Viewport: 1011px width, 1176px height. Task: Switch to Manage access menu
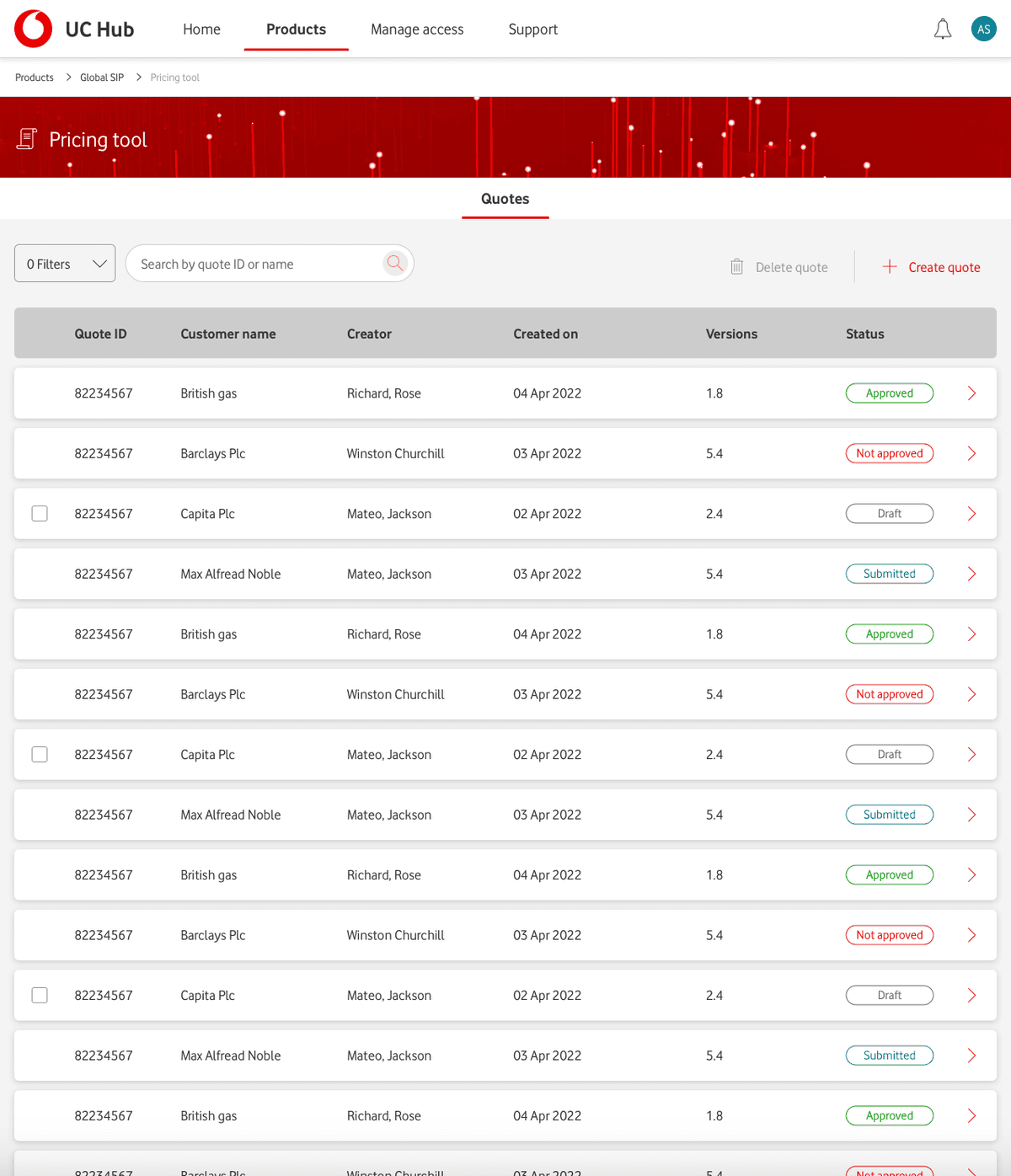(x=417, y=29)
